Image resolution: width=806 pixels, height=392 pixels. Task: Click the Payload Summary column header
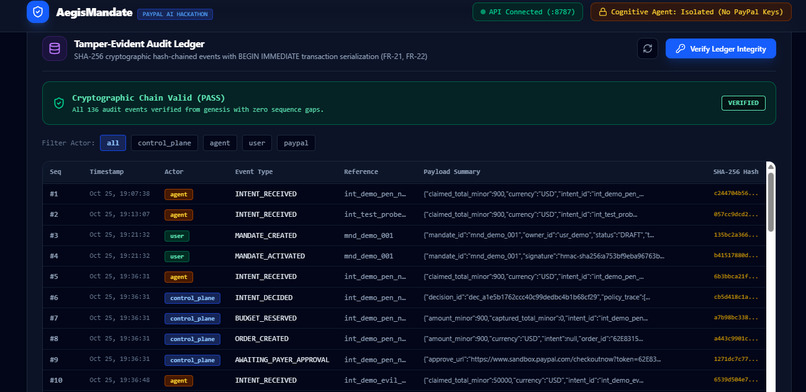452,172
